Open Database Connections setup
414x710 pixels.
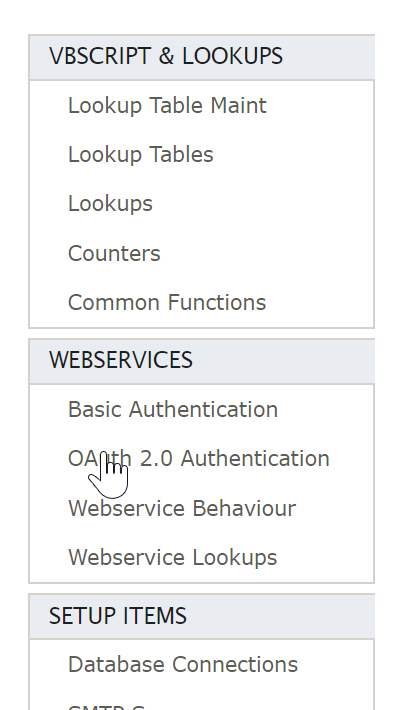point(183,665)
